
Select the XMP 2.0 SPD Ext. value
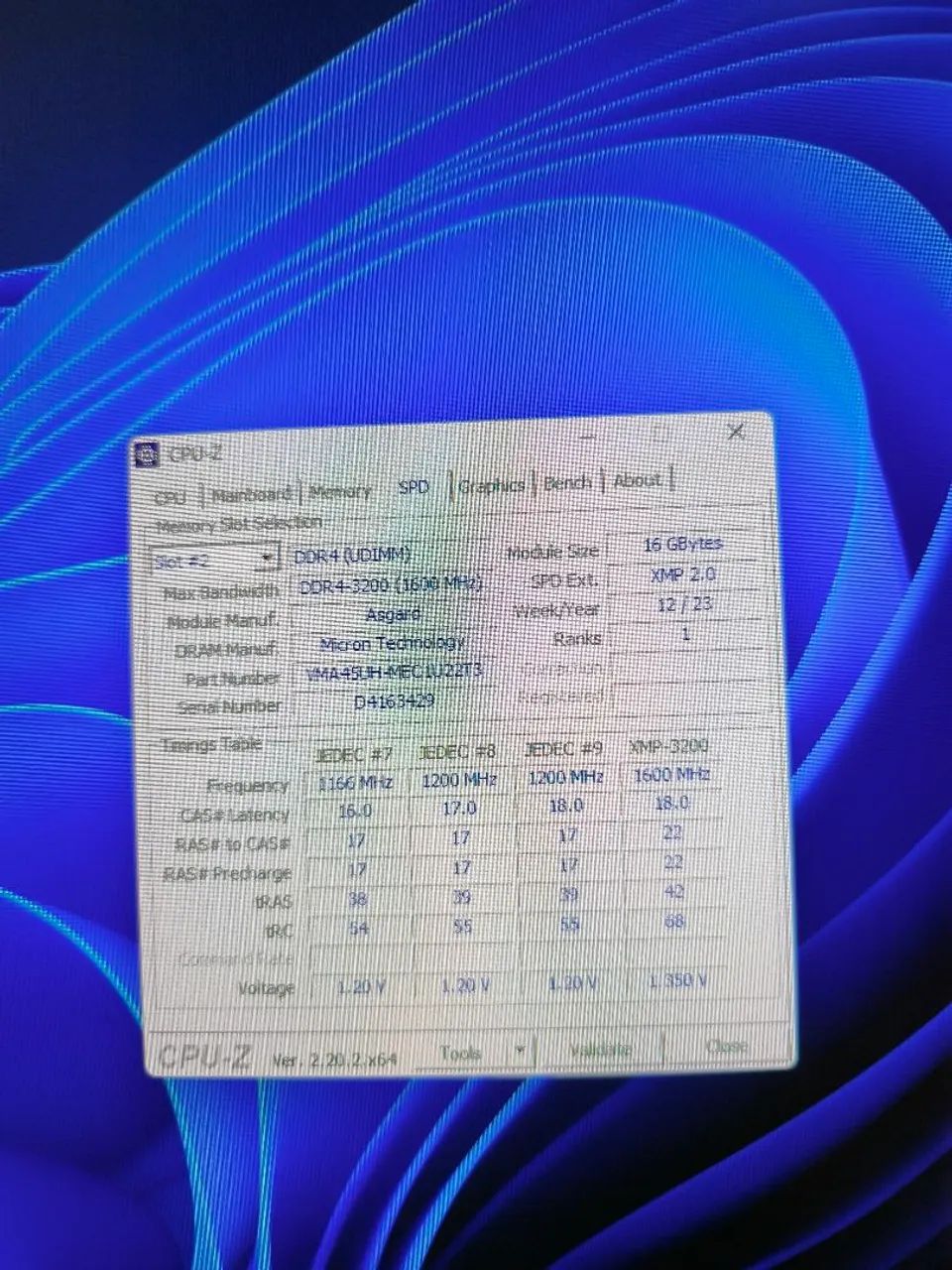point(684,573)
